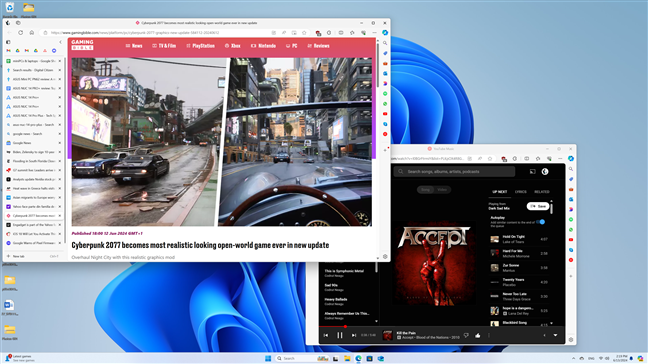Open 'Heavy Ballads' playlist in YouTube Music sidebar
Screen dimensions: 648x364
click(x=348, y=301)
